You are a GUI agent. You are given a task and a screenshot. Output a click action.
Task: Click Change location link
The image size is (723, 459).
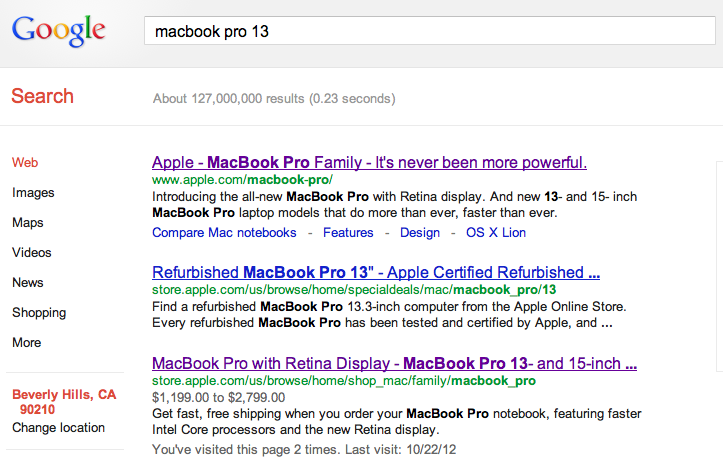pyautogui.click(x=58, y=427)
